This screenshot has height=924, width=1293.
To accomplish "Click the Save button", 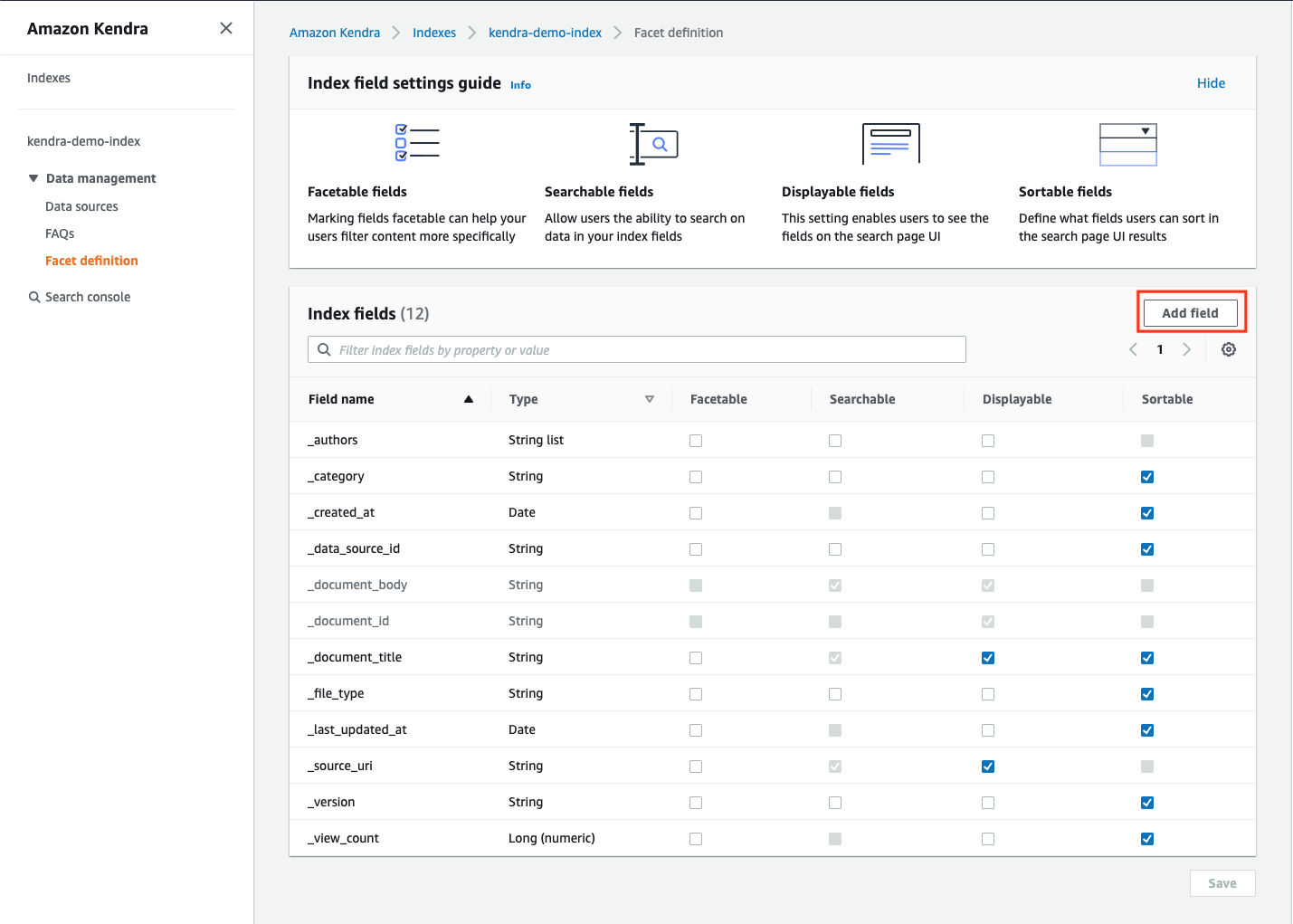I will pos(1222,883).
